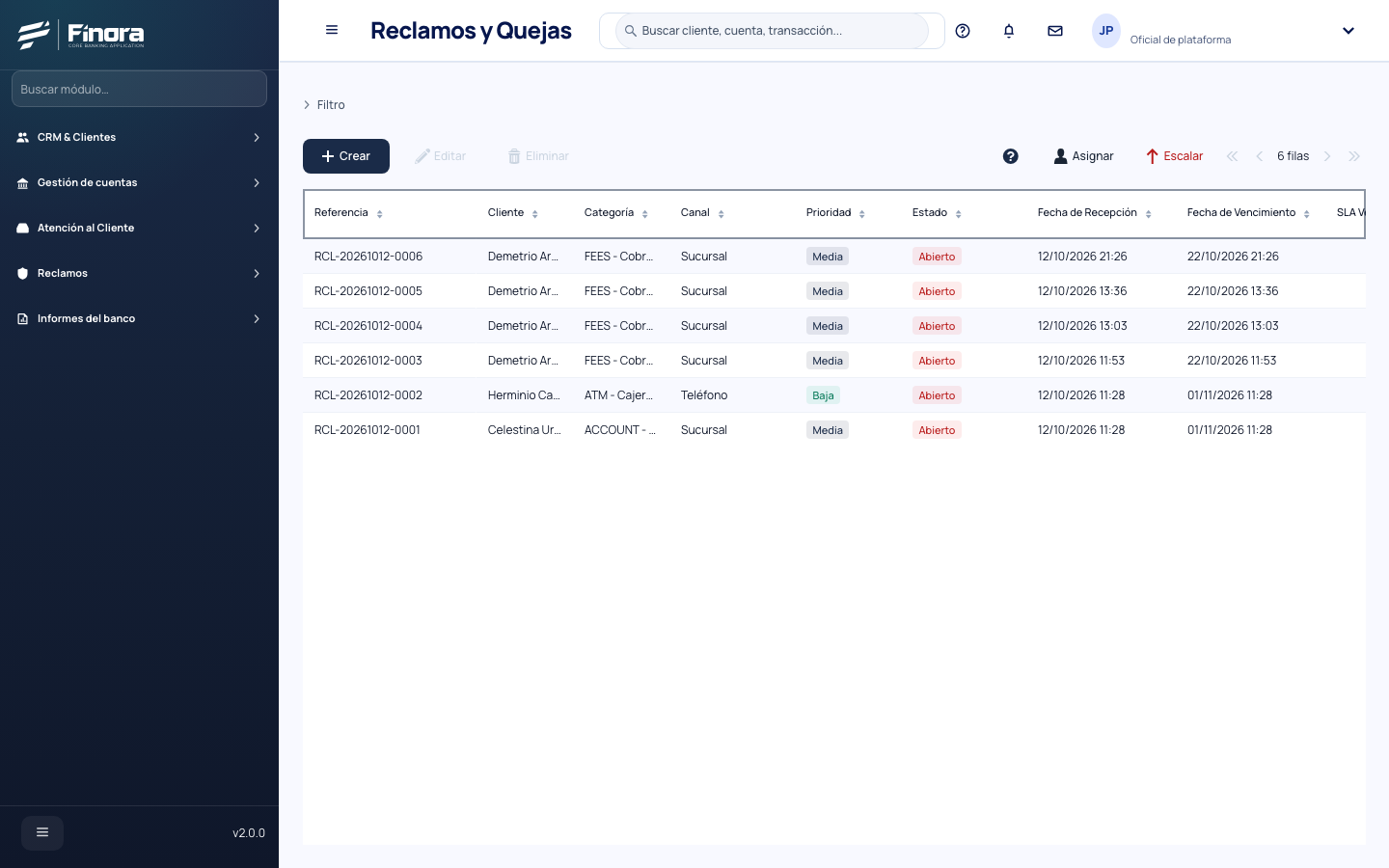
Task: Sort by Categoría column arrows
Action: pyautogui.click(x=645, y=214)
